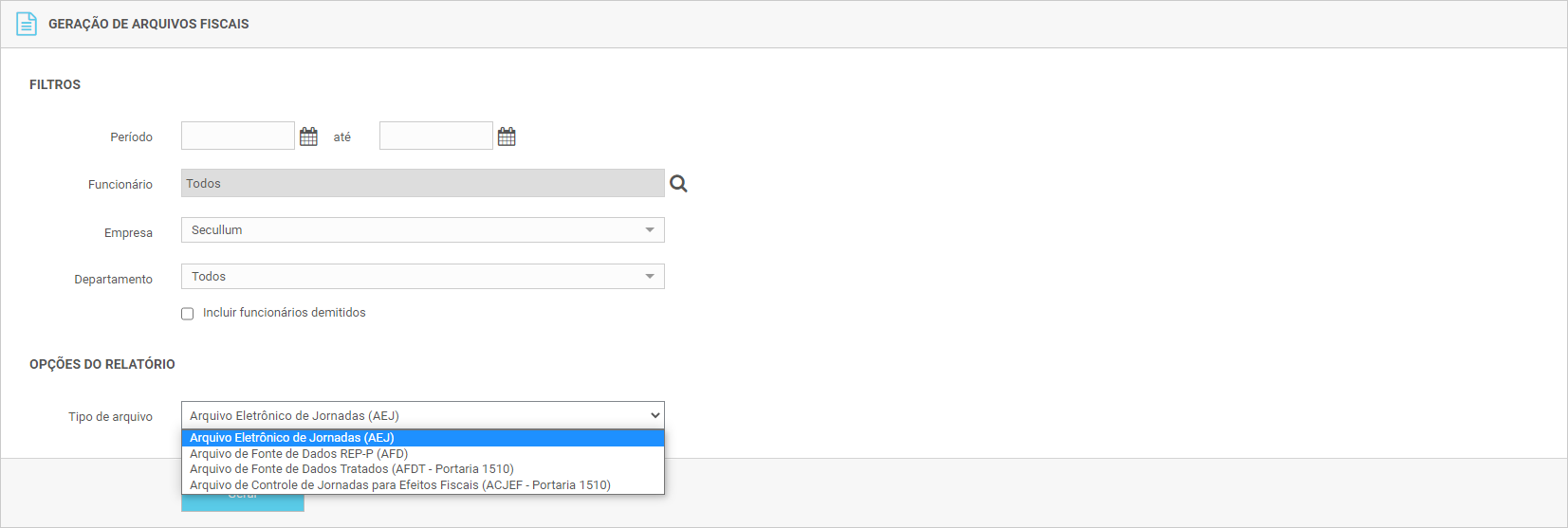Click the fiscal files document icon
1568x528 pixels.
click(x=27, y=24)
